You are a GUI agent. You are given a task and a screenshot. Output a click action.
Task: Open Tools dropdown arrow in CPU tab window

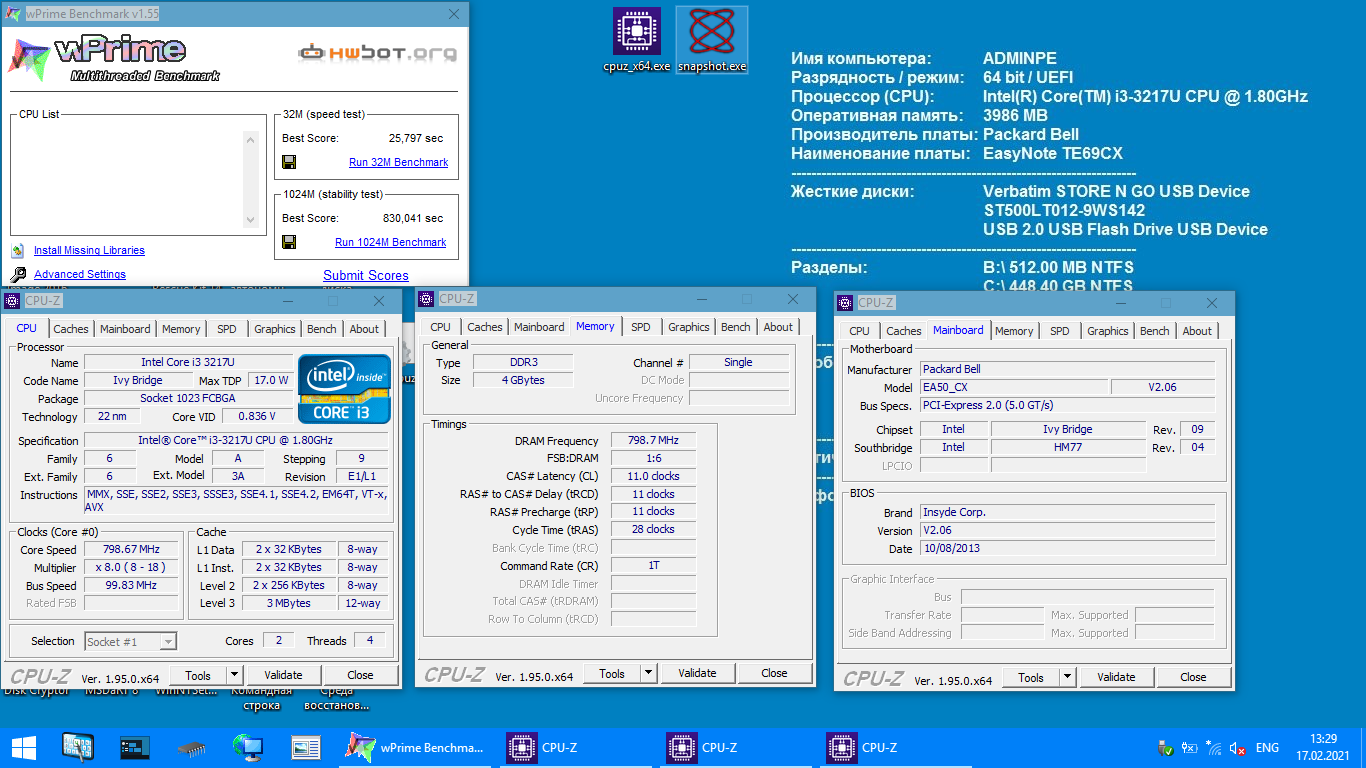(x=234, y=675)
